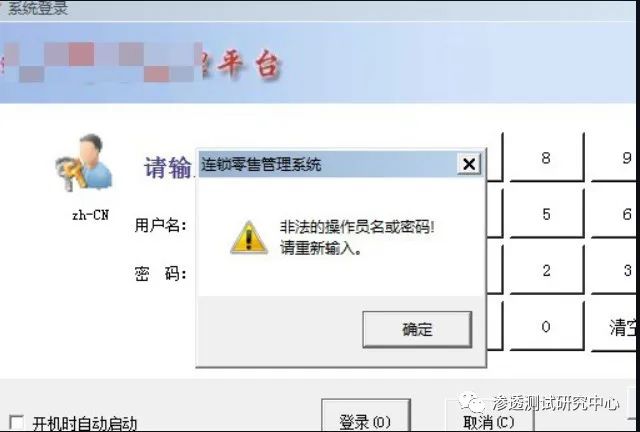Tap keypad number 0
Image resolution: width=640 pixels, height=432 pixels.
547,326
